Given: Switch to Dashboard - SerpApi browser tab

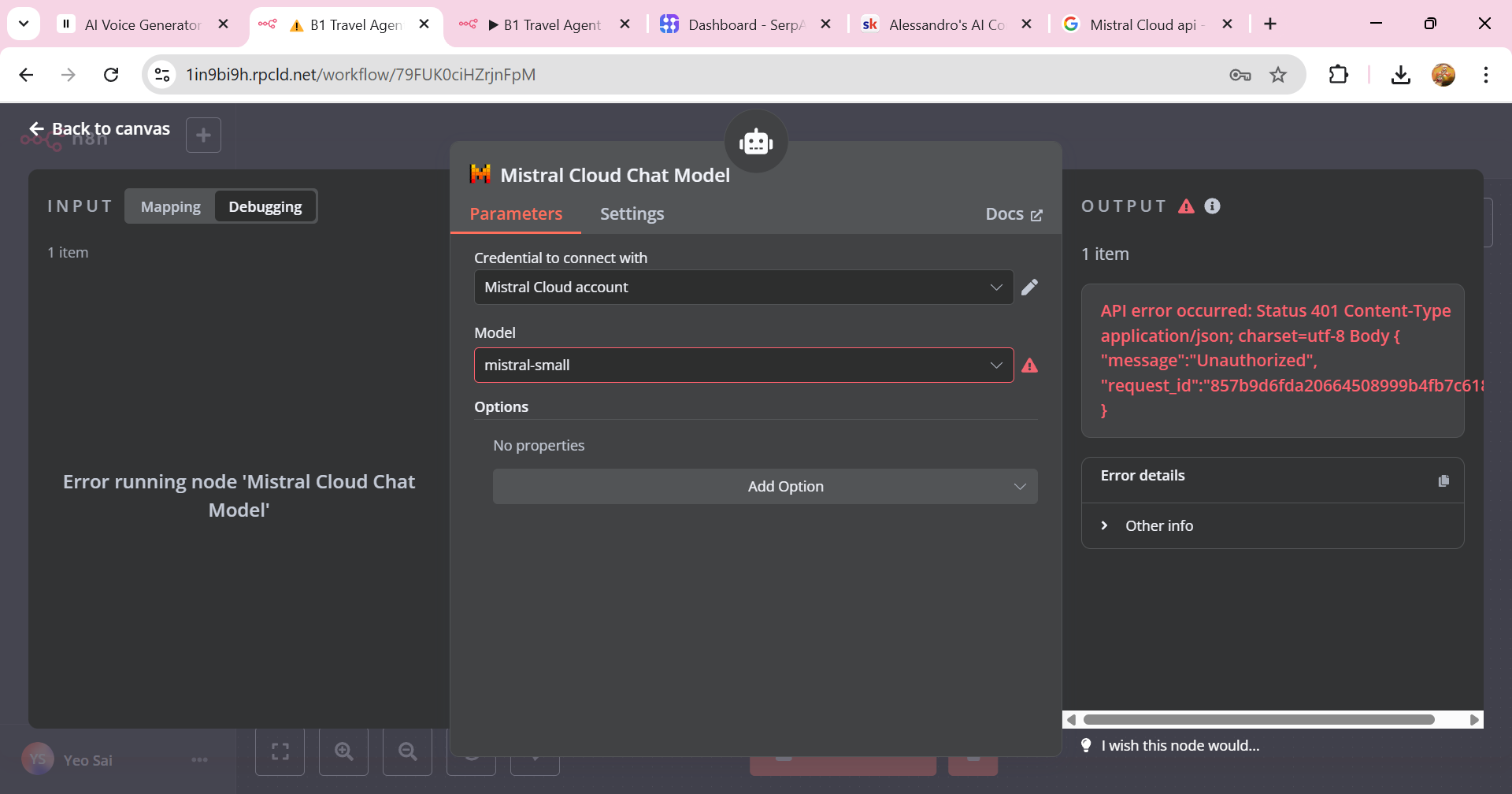Looking at the screenshot, I should [x=746, y=24].
